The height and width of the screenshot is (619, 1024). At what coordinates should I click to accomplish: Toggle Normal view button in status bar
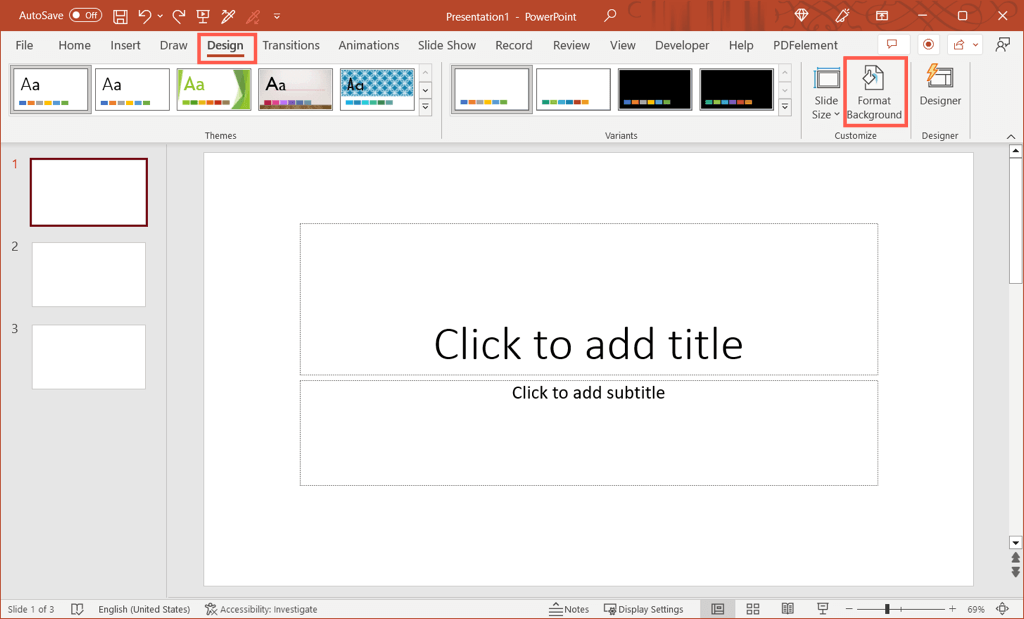718,609
